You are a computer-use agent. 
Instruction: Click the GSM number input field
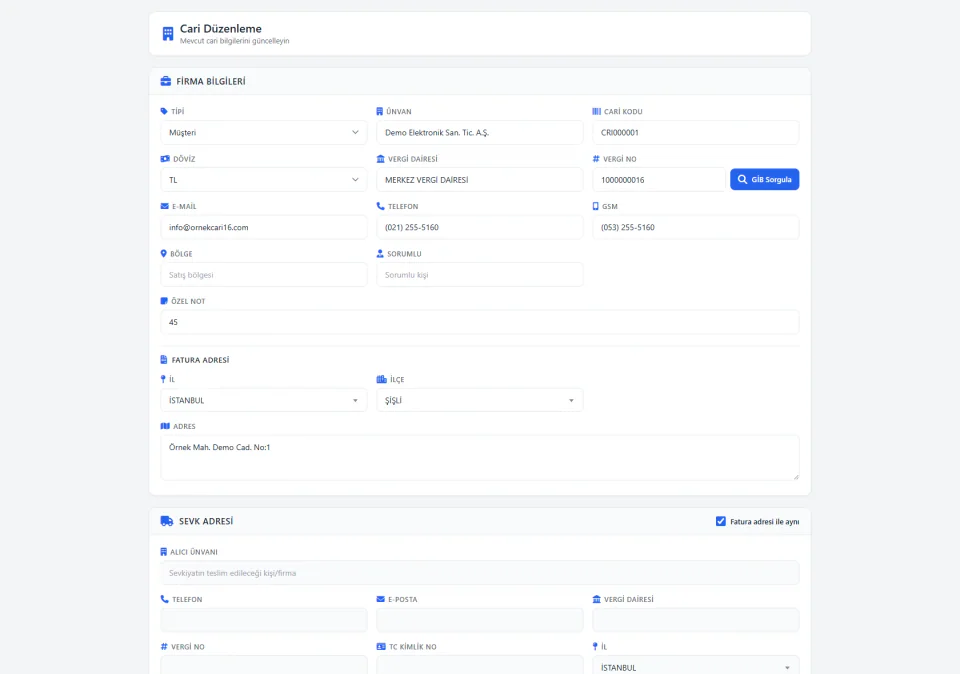coord(696,227)
